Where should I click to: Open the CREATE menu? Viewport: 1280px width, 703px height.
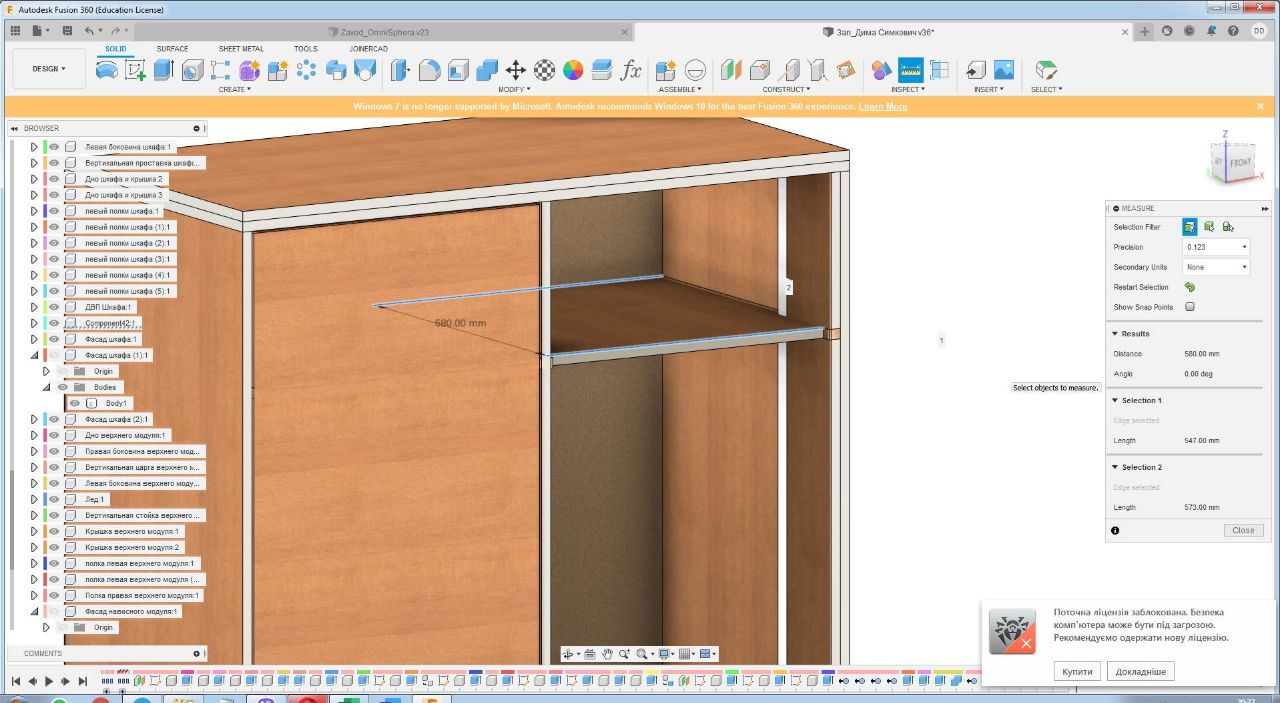[235, 89]
